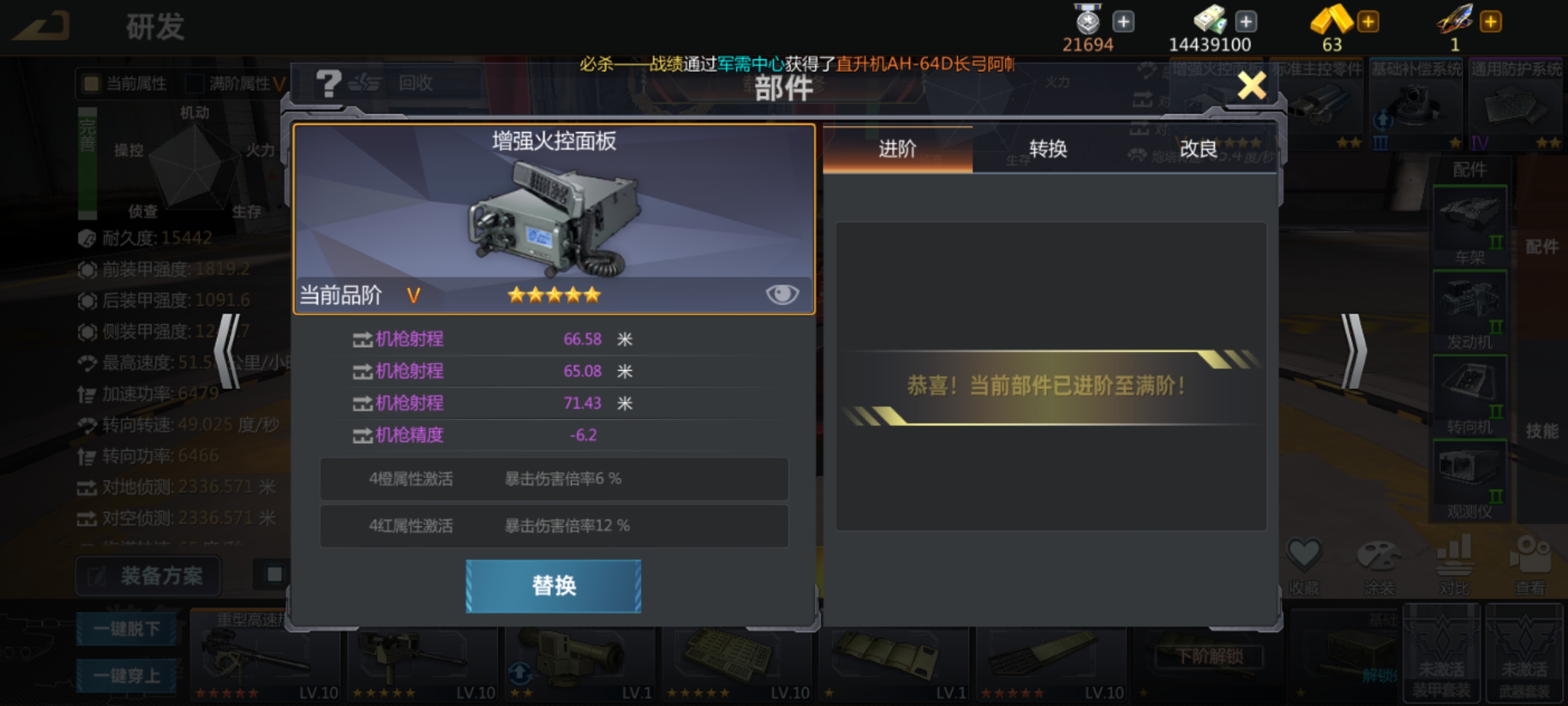
Task: Switch to the 改良 tab
Action: [1199, 149]
